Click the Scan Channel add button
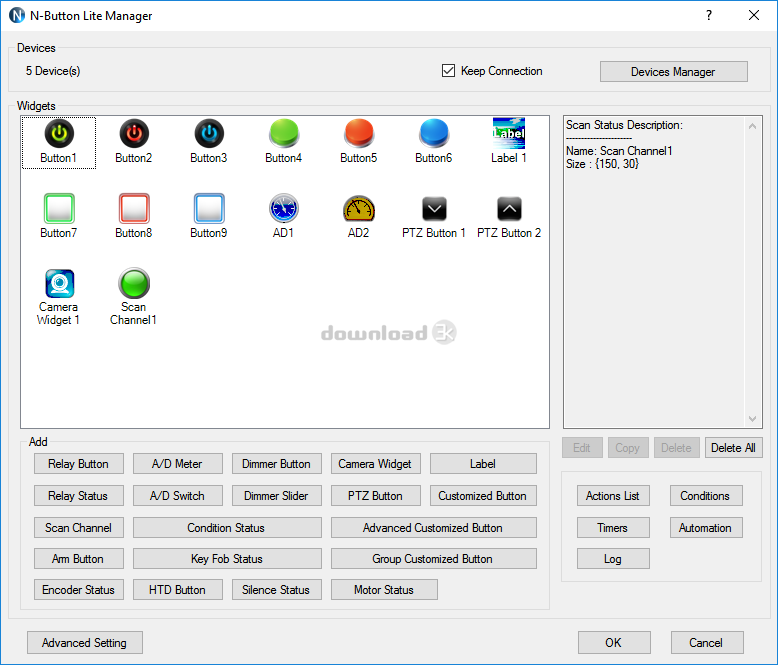 tap(78, 528)
